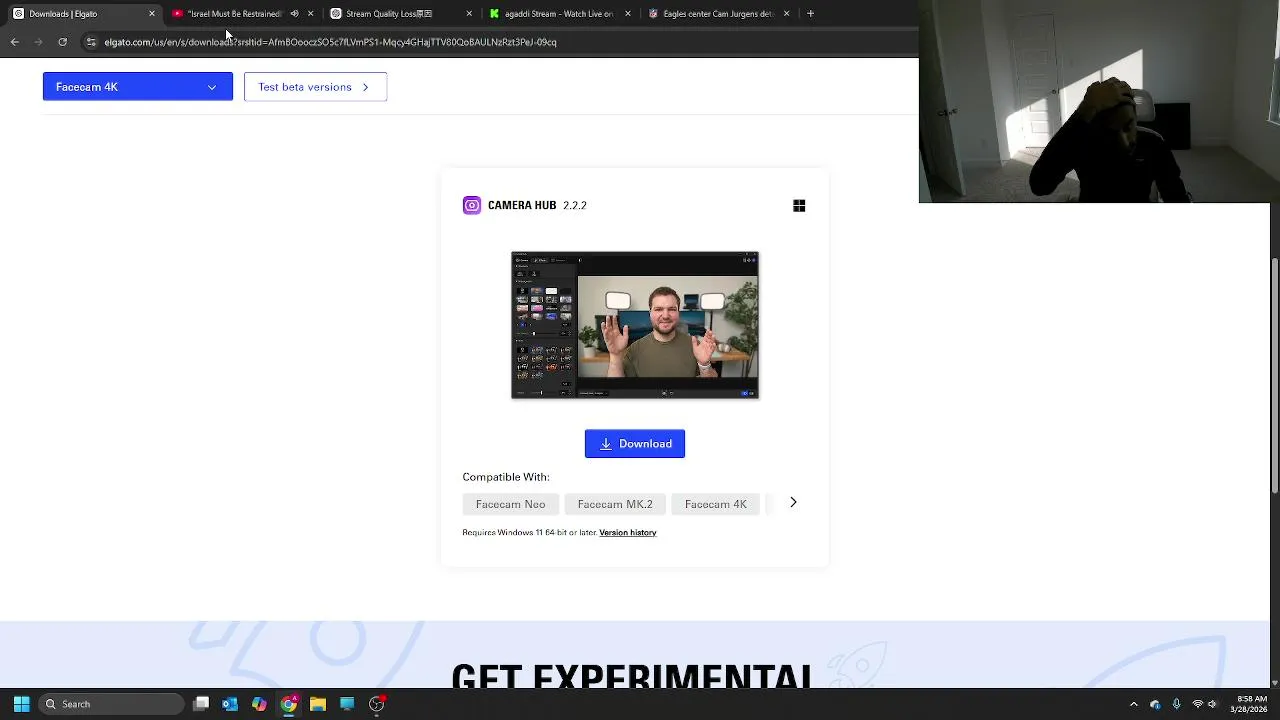Image resolution: width=1280 pixels, height=720 pixels.
Task: Open the monitor app on the taskbar
Action: click(x=347, y=704)
